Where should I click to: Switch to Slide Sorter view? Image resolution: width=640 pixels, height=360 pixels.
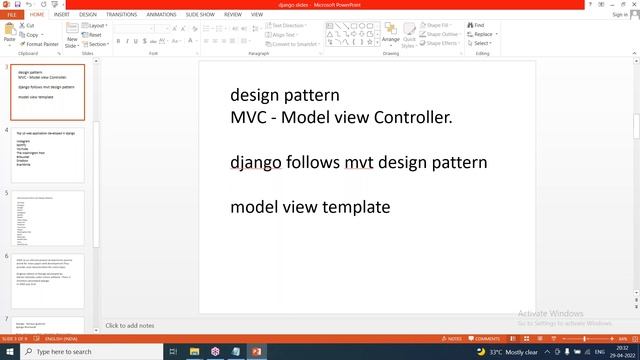click(527, 339)
